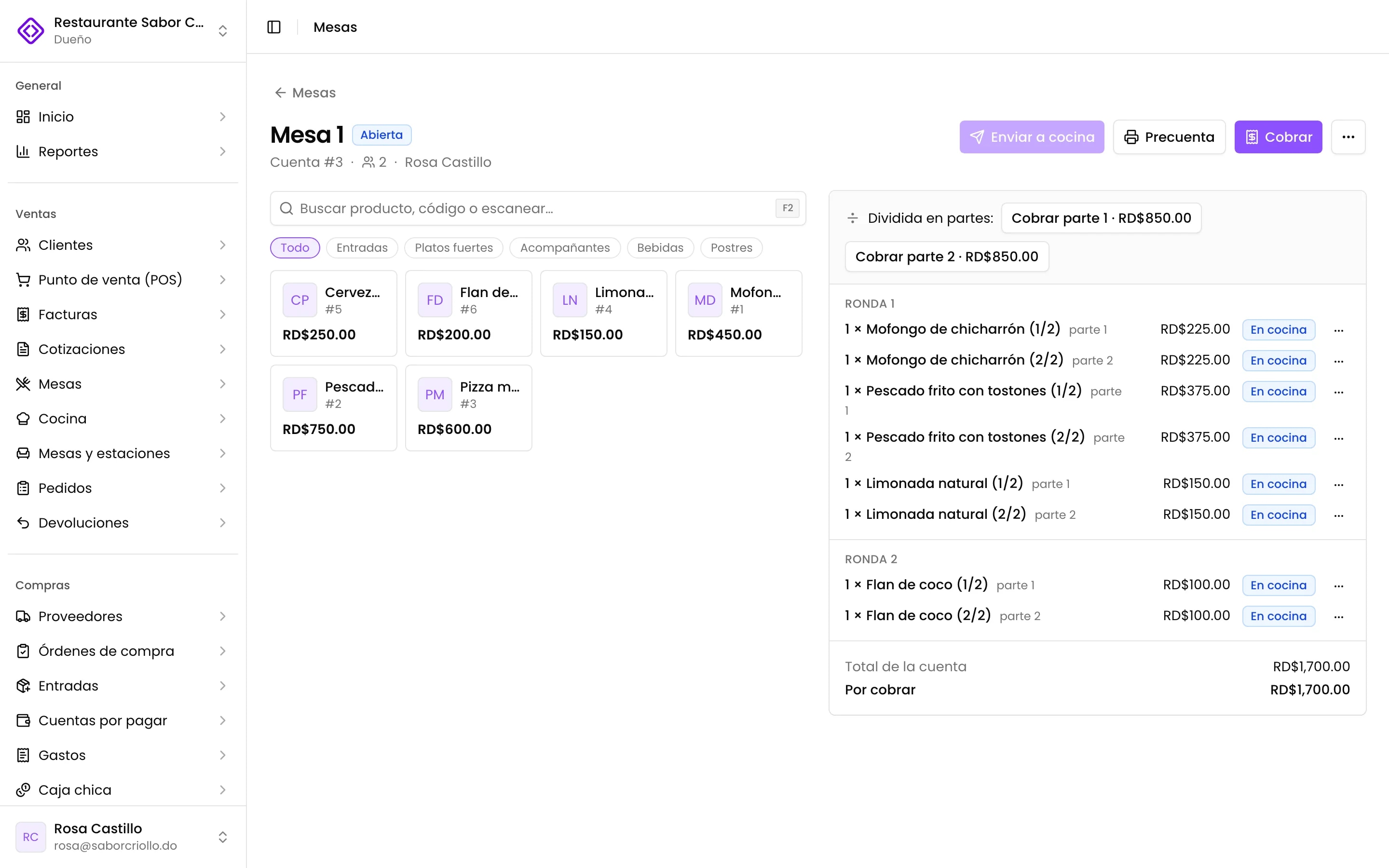Image resolution: width=1389 pixels, height=868 pixels.
Task: Select the Entradas category filter
Action: pos(362,247)
